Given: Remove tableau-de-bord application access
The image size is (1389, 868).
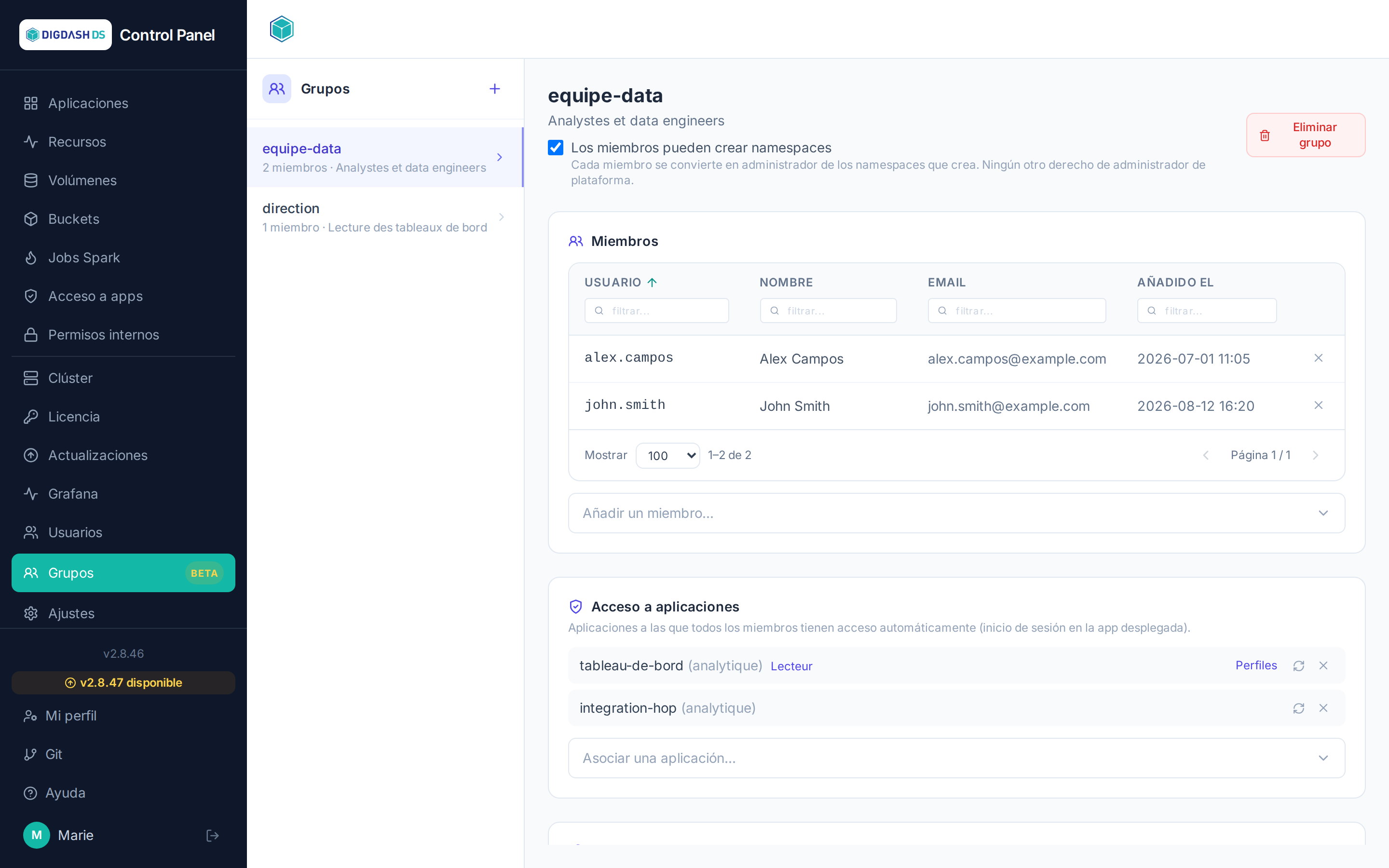Looking at the screenshot, I should (1323, 665).
